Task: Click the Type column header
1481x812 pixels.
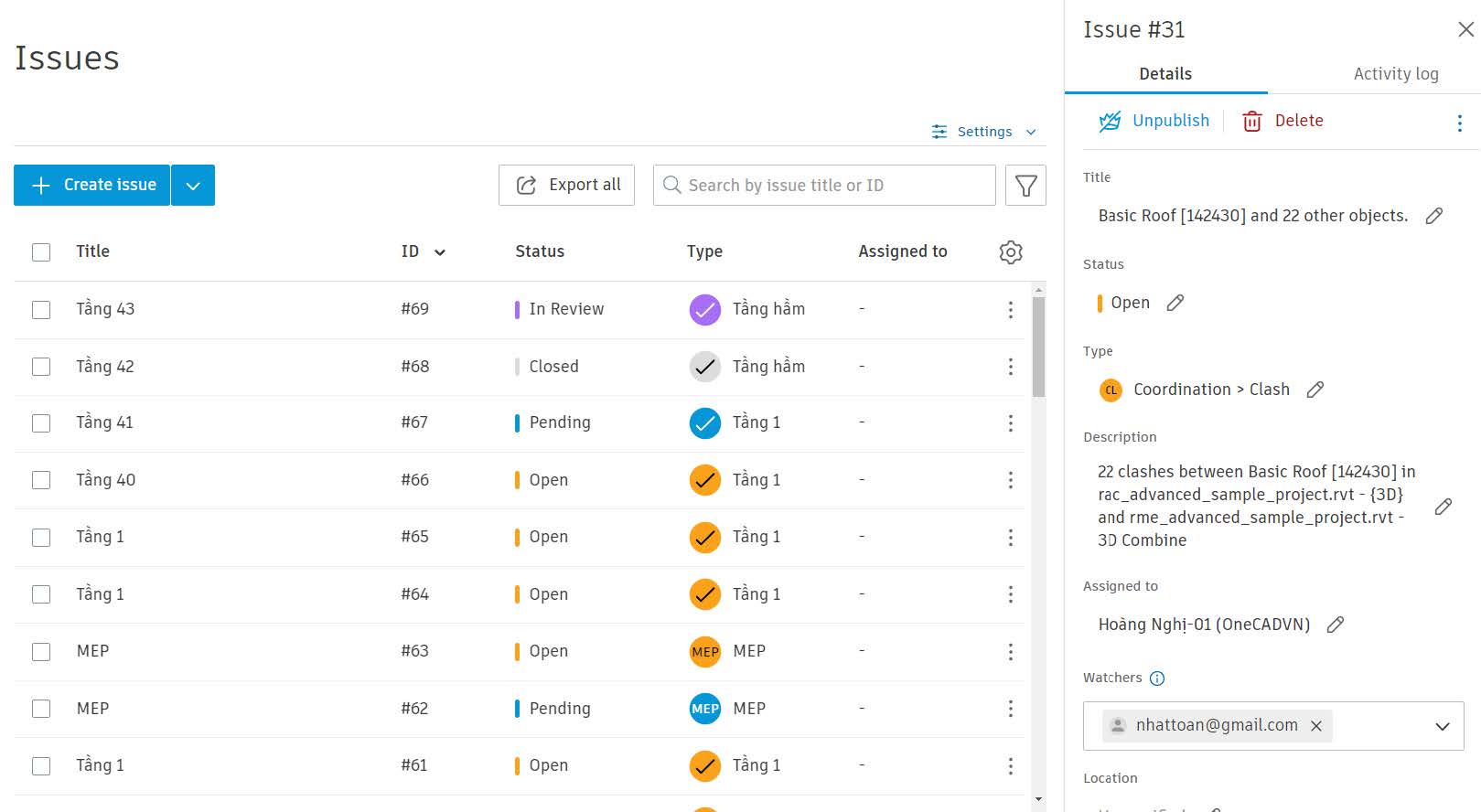Action: (704, 251)
